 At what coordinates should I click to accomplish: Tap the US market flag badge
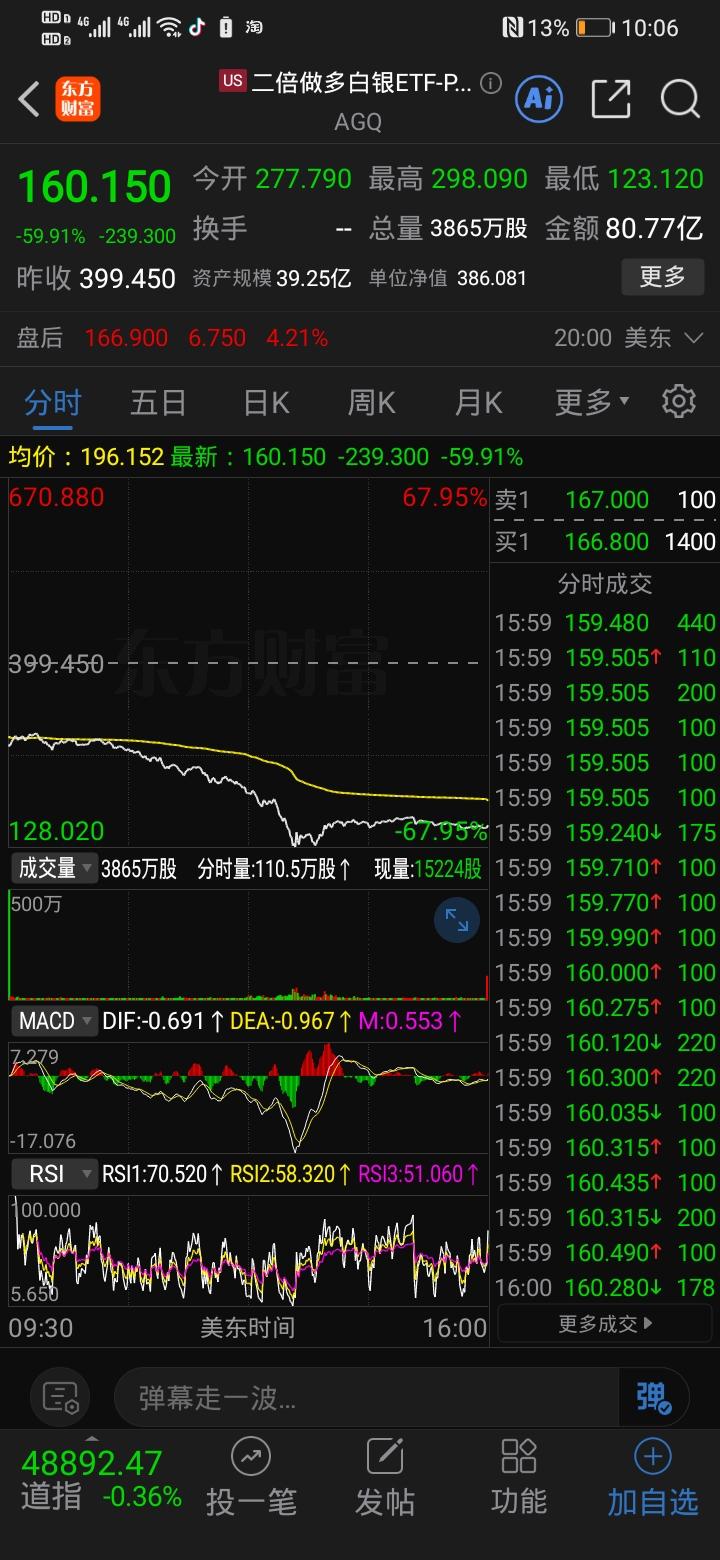(x=233, y=81)
